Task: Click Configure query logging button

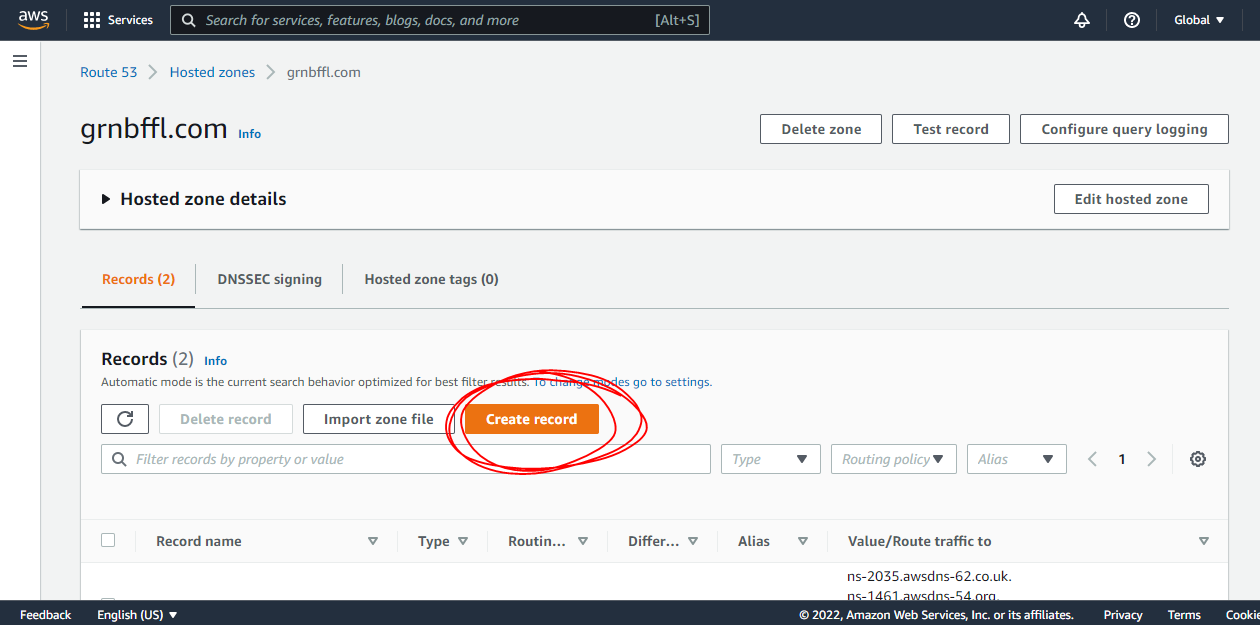Action: (x=1124, y=129)
